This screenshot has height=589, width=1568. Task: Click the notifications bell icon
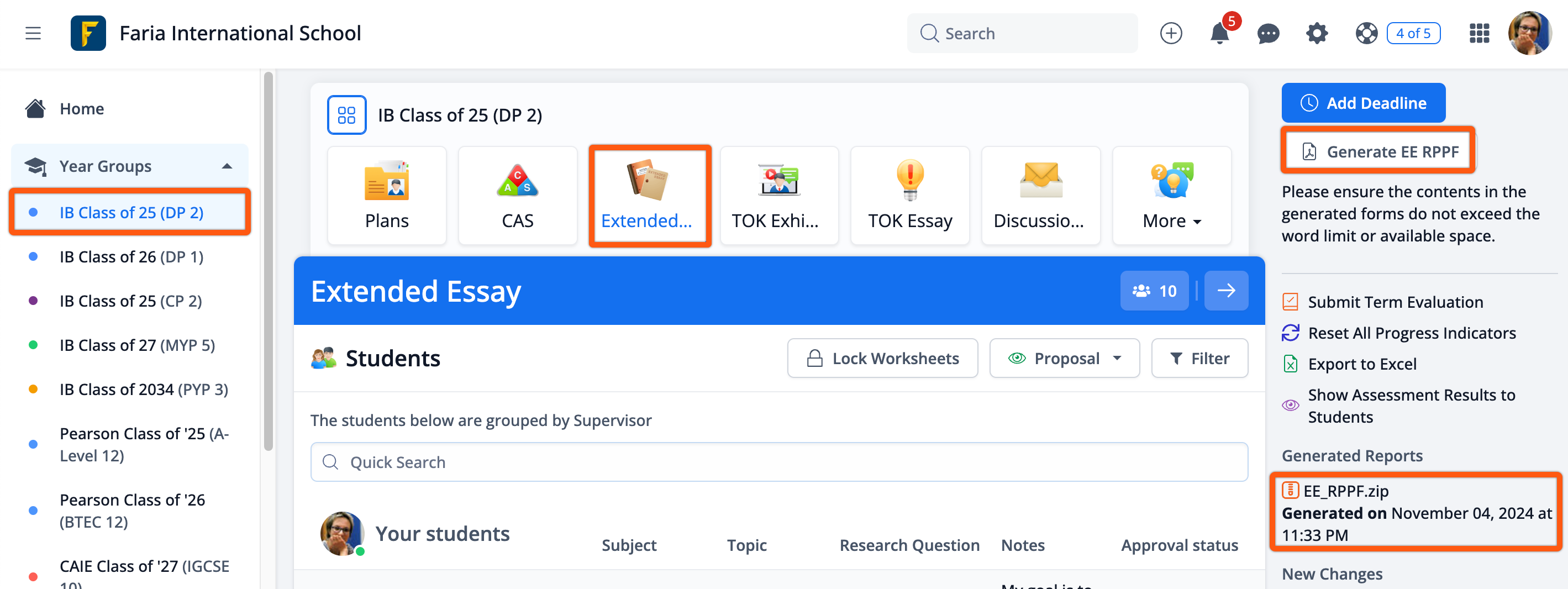coord(1219,34)
